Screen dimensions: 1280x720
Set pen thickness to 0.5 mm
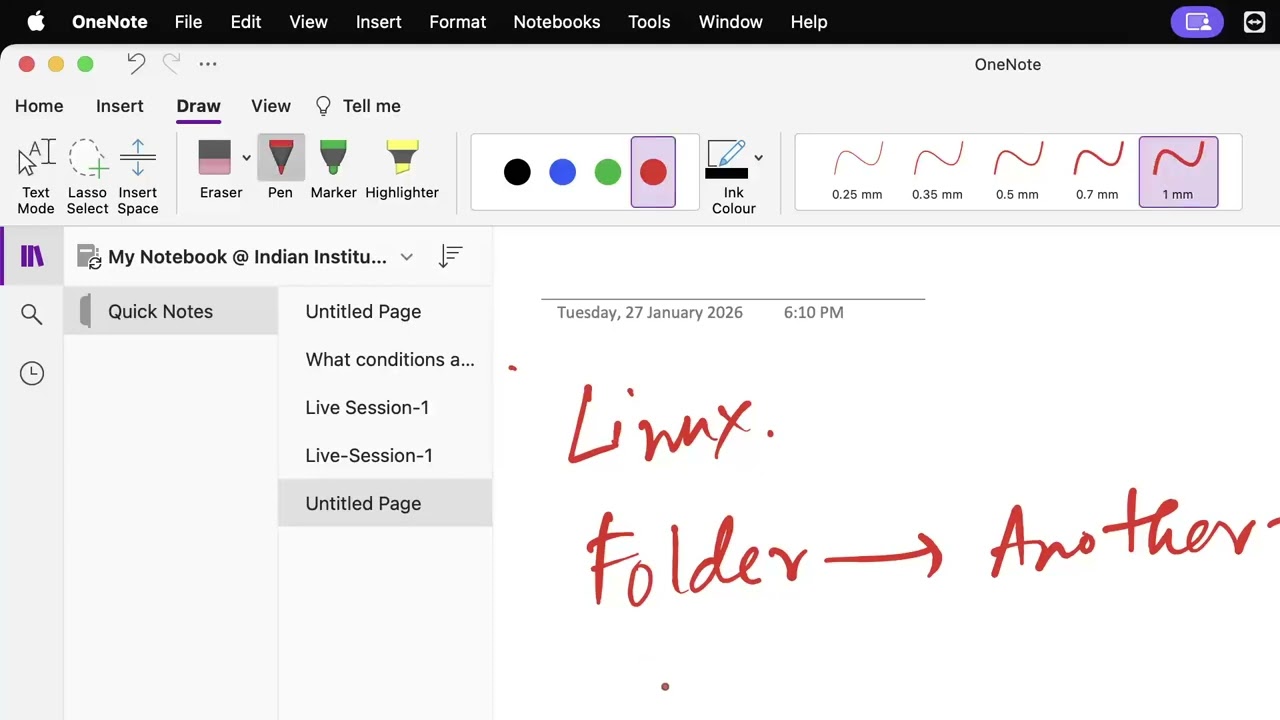(1017, 172)
